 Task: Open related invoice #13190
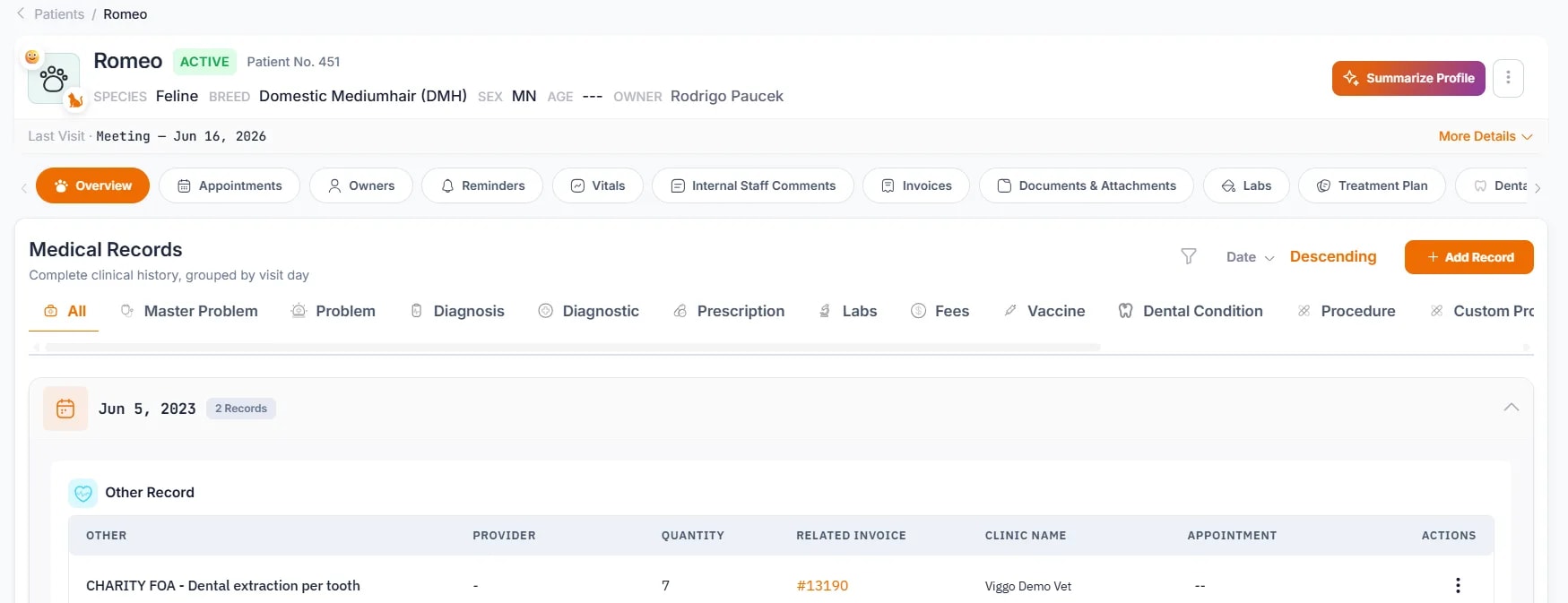822,585
